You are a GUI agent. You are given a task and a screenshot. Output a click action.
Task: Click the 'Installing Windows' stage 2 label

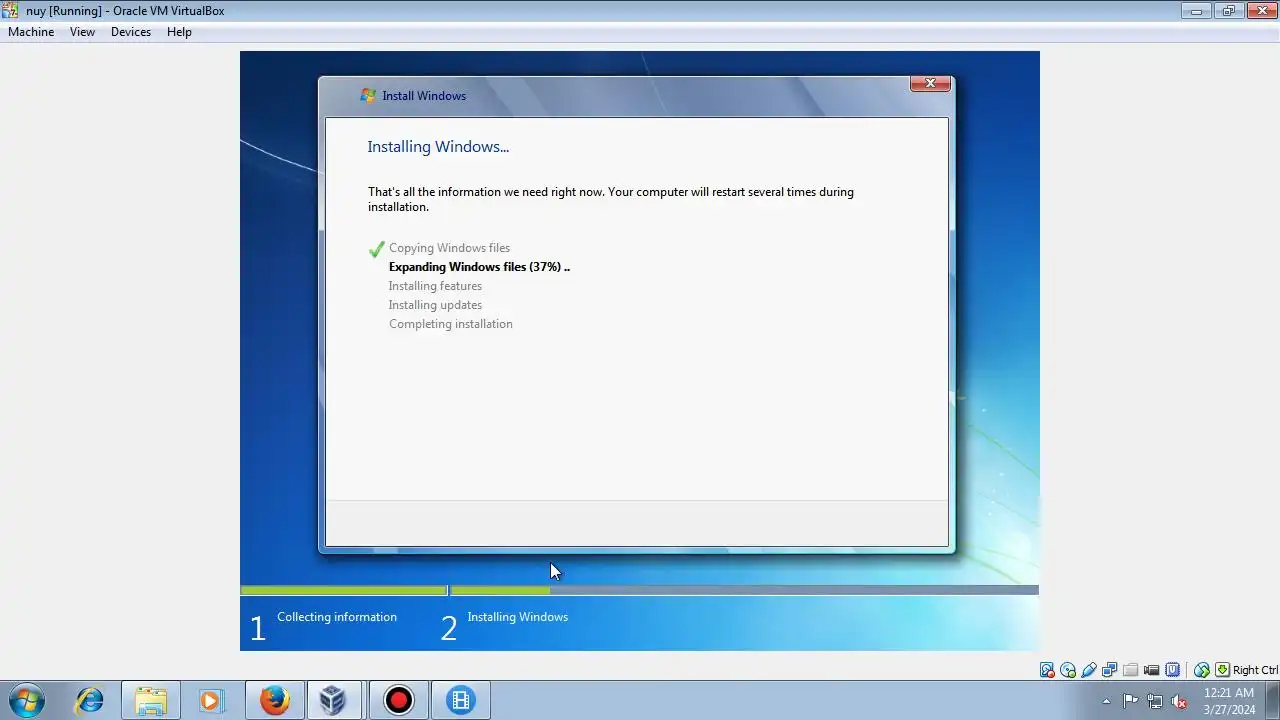517,617
